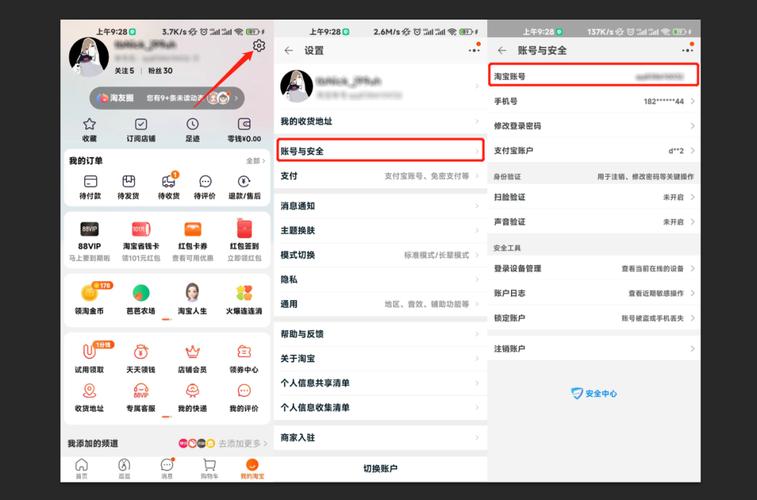Open 购物车 shopping cart tab
Viewport: 757px width, 500px height.
pos(210,468)
